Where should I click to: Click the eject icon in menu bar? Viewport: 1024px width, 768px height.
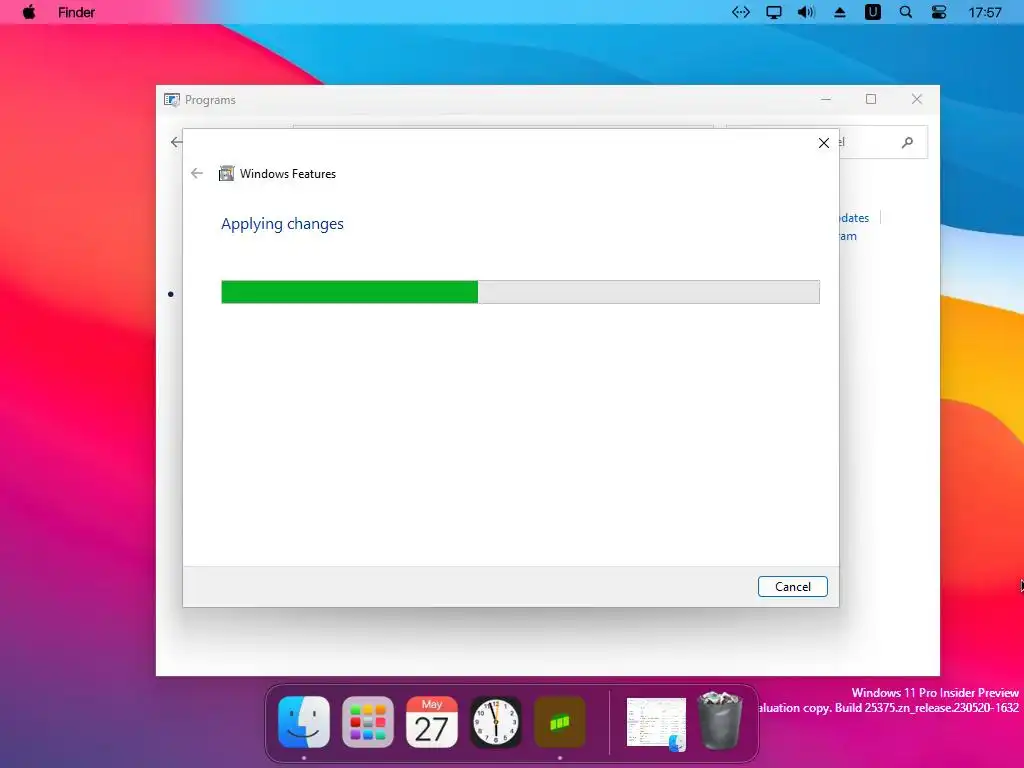coord(840,12)
